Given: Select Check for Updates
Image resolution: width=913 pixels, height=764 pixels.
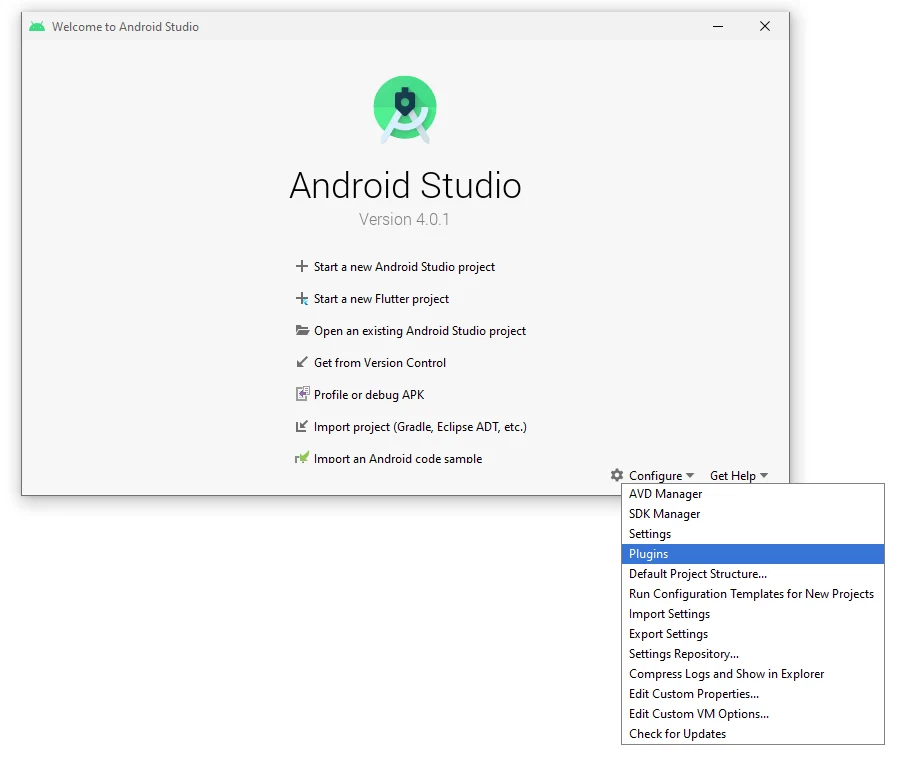Looking at the screenshot, I should (x=753, y=734).
